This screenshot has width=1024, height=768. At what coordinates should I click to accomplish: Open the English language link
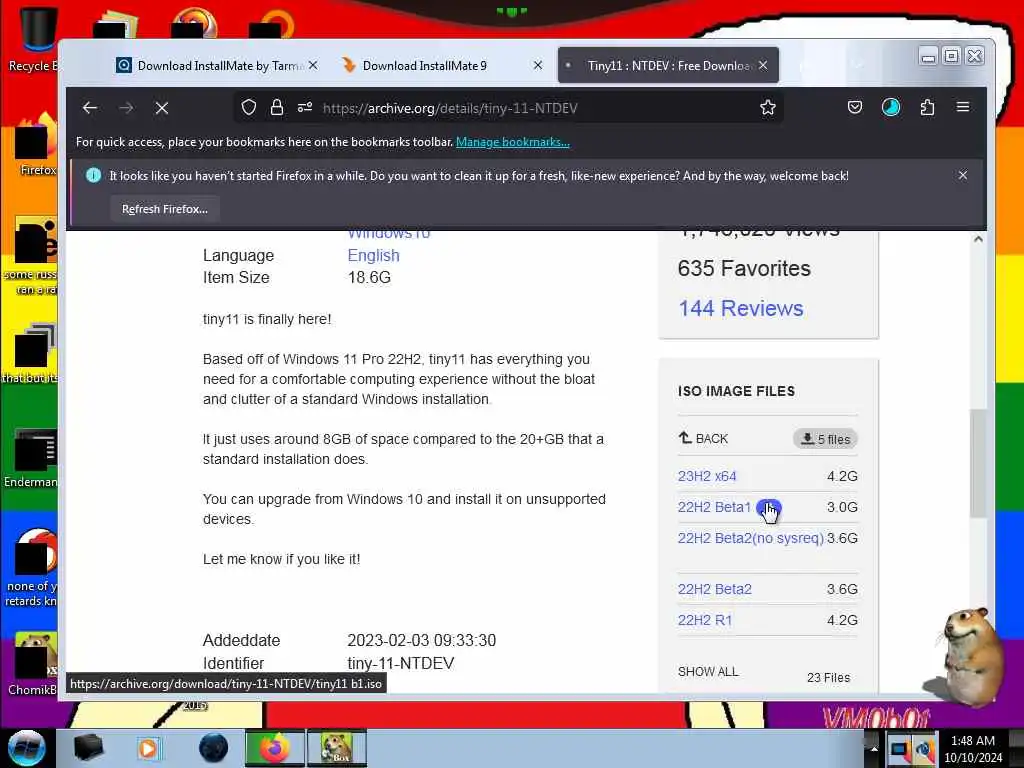point(374,255)
